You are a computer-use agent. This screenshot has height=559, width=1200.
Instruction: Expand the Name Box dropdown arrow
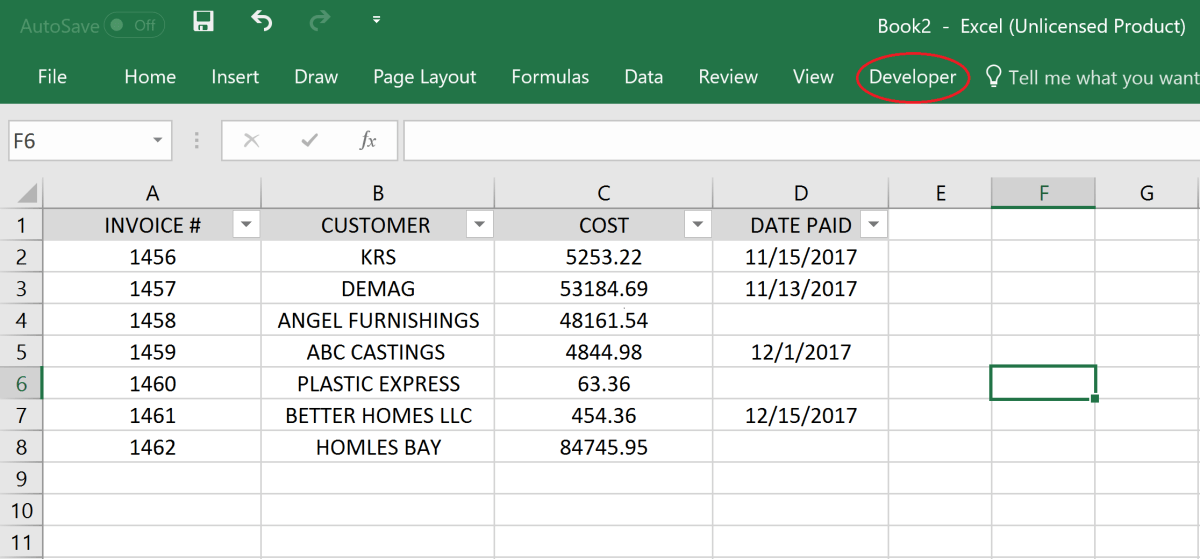(x=157, y=141)
